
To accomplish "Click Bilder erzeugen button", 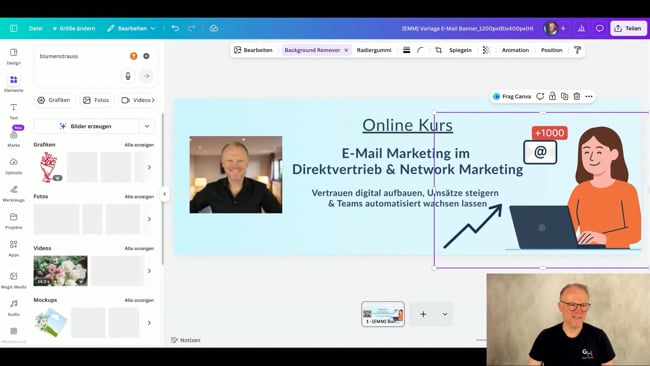I will [86, 126].
